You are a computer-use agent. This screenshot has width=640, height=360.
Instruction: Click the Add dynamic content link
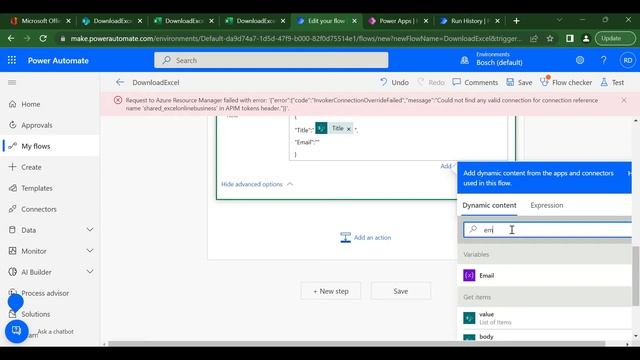point(446,166)
